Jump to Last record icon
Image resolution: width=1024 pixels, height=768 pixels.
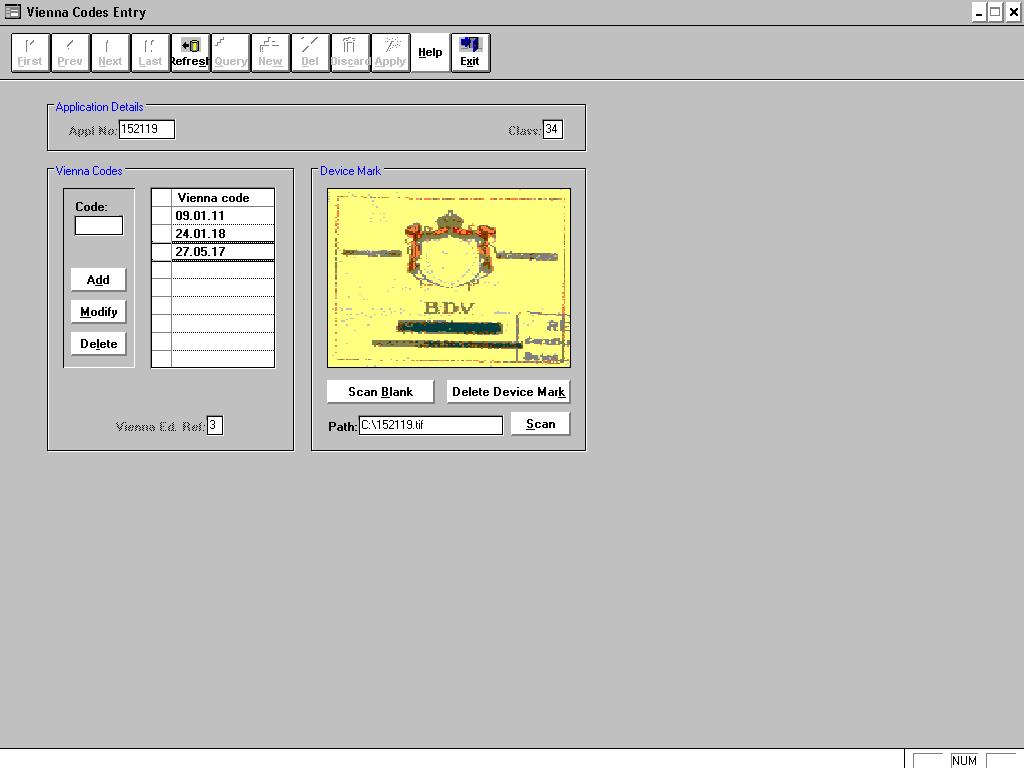click(x=150, y=52)
